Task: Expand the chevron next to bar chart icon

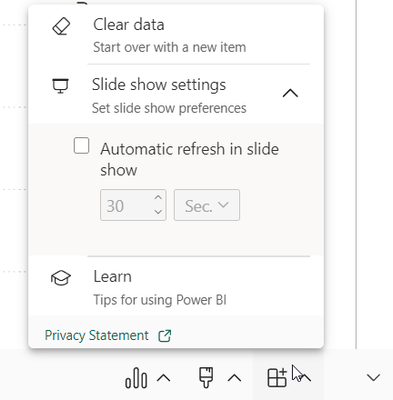Action: pos(164,378)
